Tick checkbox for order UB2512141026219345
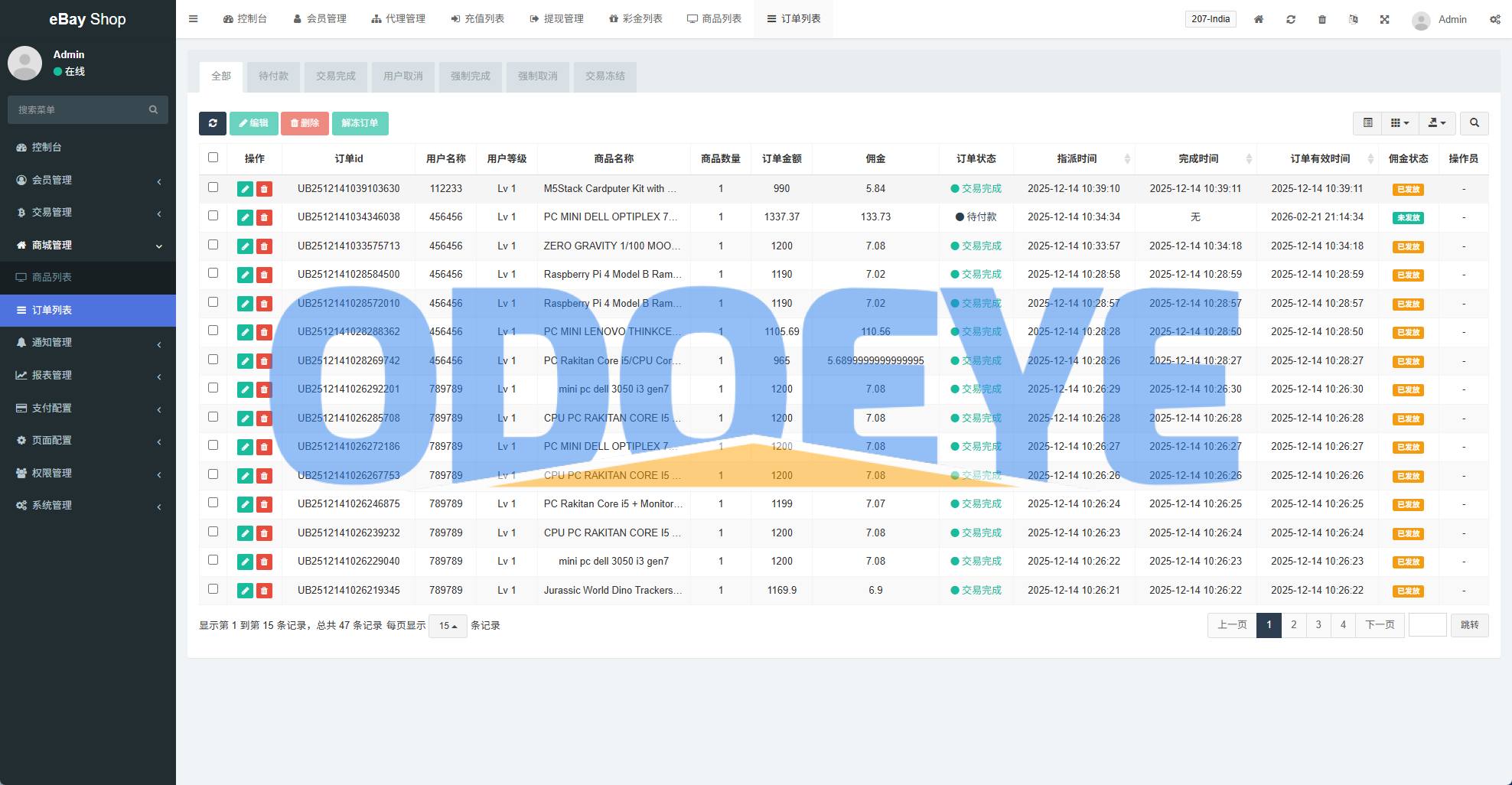 click(213, 589)
